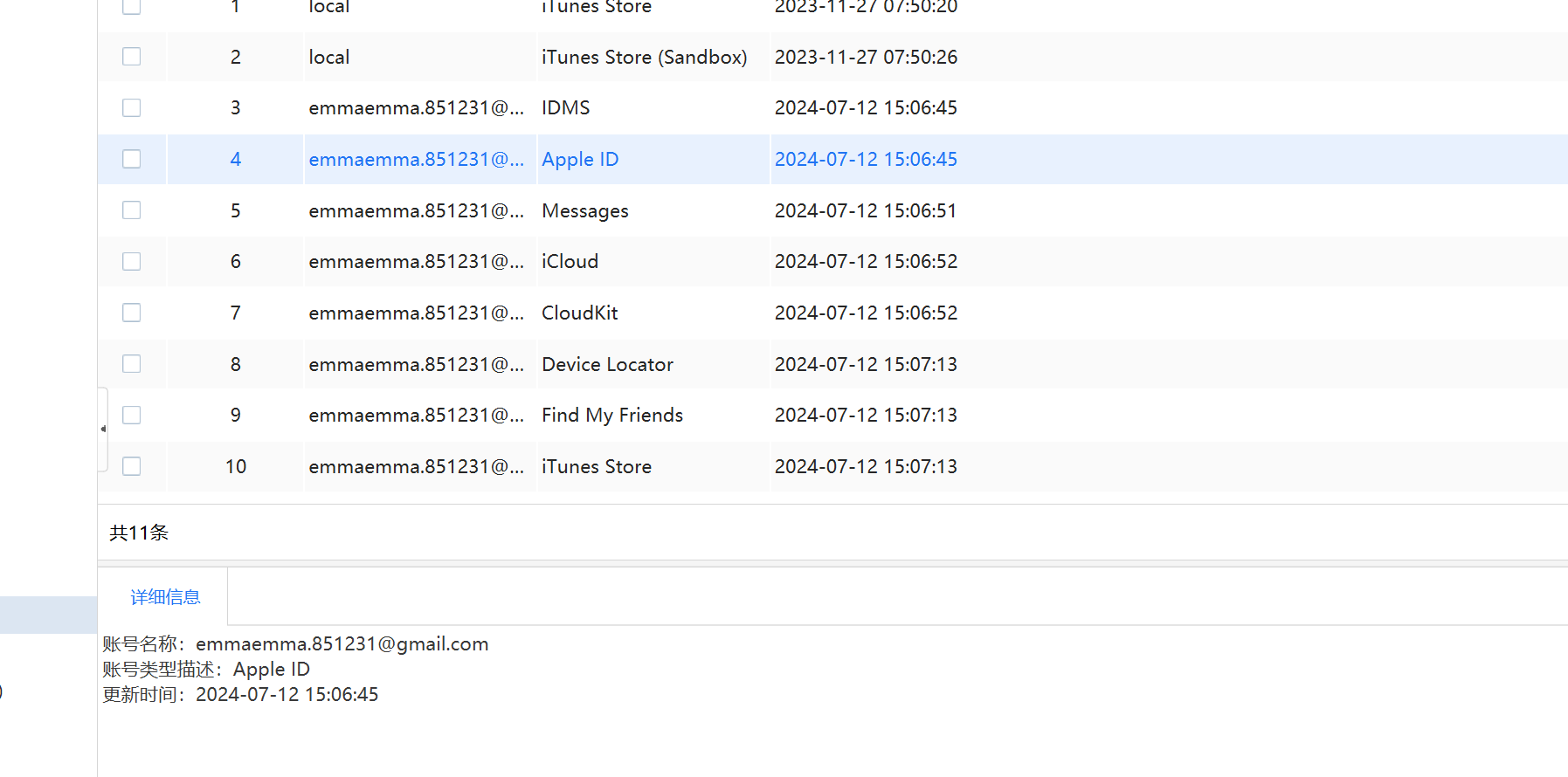This screenshot has height=777, width=1568.
Task: Click the timestamp 2023-11-27 07:50:26
Action: [866, 57]
